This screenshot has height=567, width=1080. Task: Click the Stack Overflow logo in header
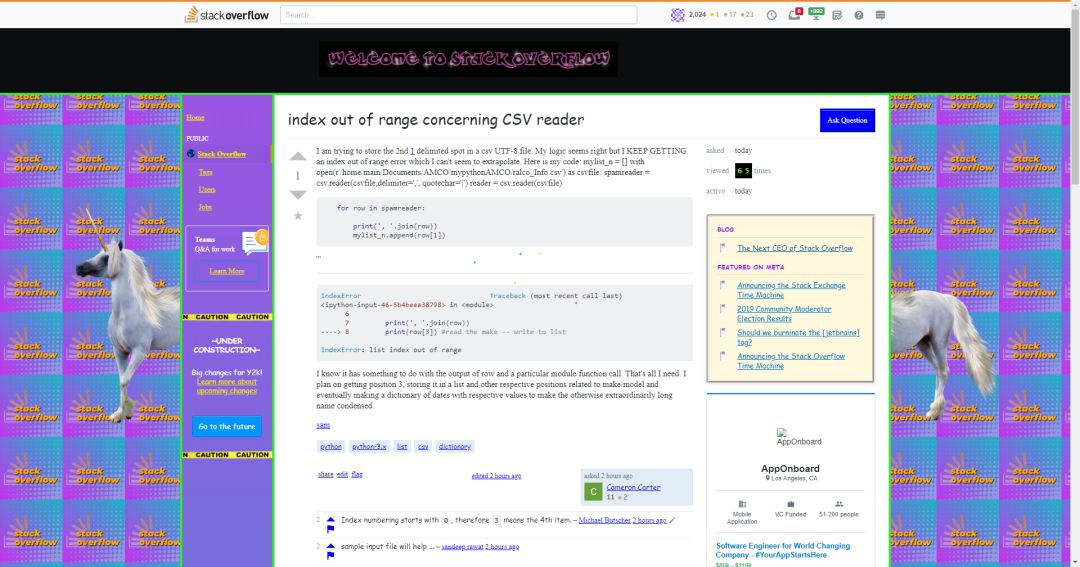(227, 14)
